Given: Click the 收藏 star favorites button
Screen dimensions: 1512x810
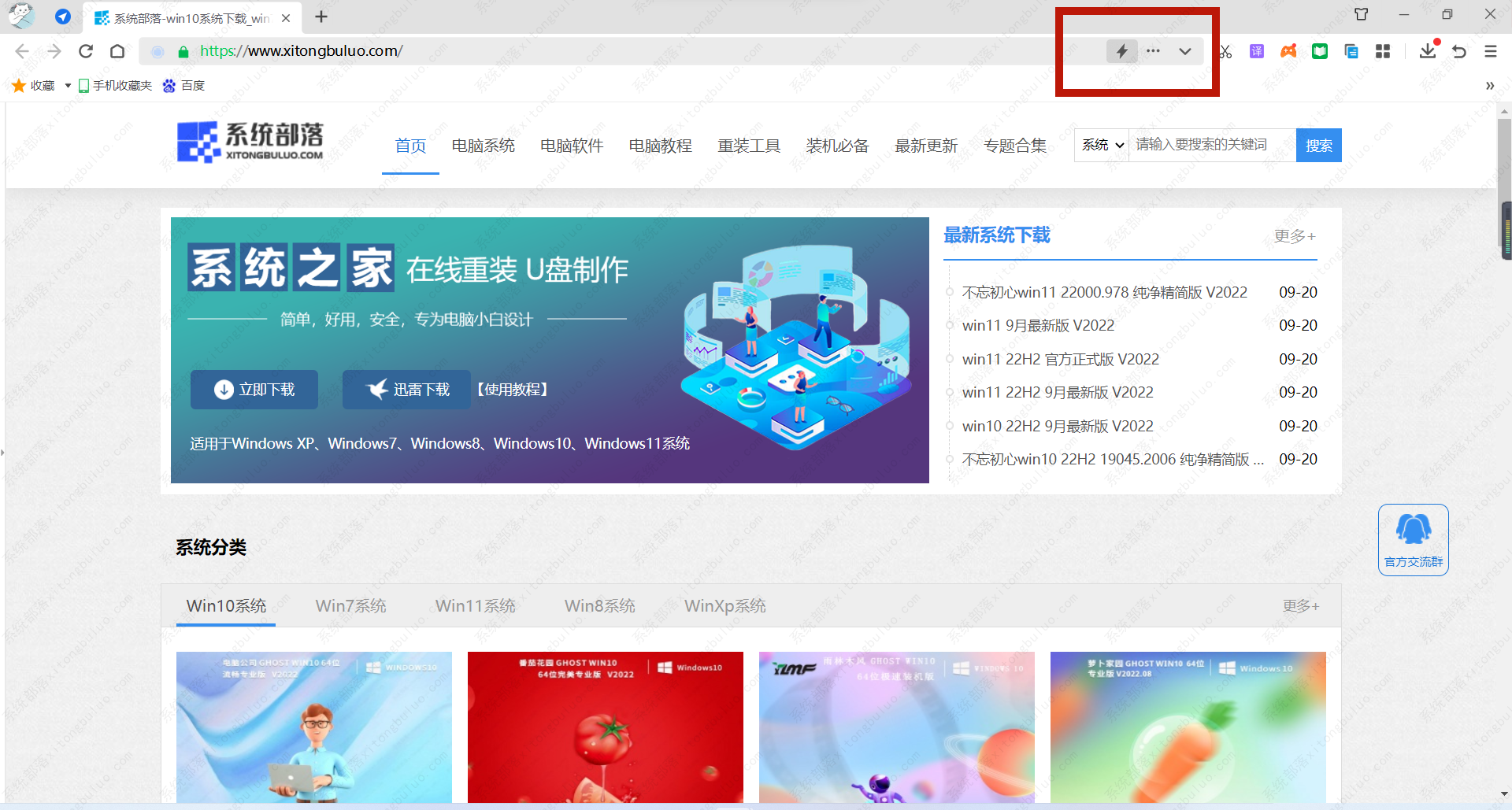Looking at the screenshot, I should click(34, 86).
